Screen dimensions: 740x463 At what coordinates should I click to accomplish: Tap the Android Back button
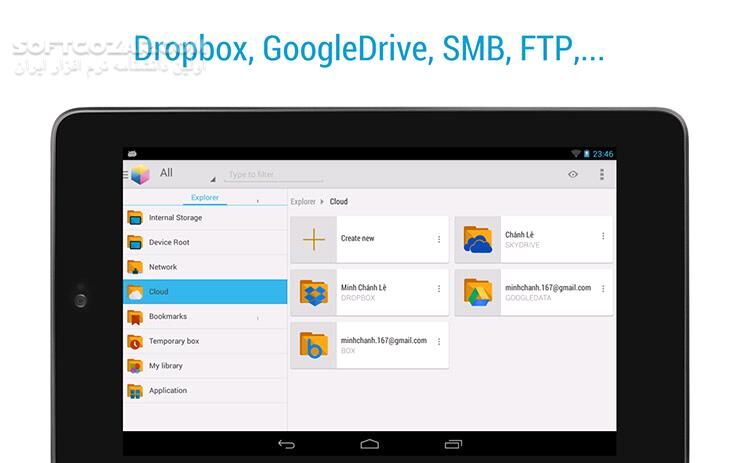[286, 444]
